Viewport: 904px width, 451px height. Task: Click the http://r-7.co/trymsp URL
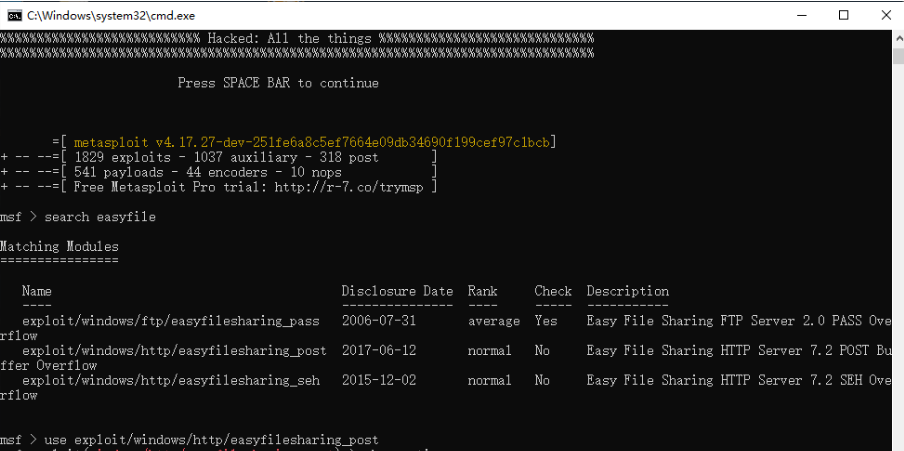click(x=351, y=187)
